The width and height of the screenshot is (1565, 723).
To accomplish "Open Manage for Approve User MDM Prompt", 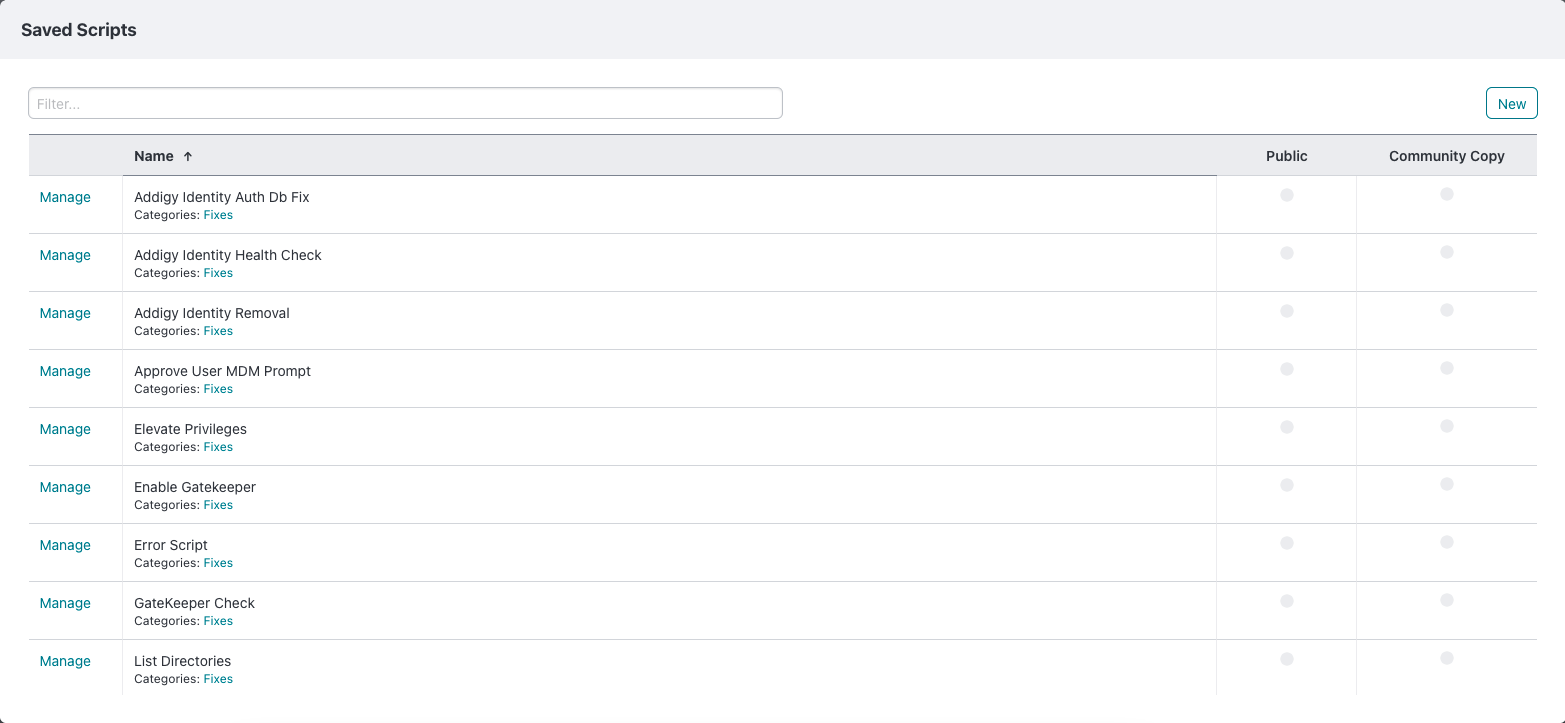I will tap(65, 371).
